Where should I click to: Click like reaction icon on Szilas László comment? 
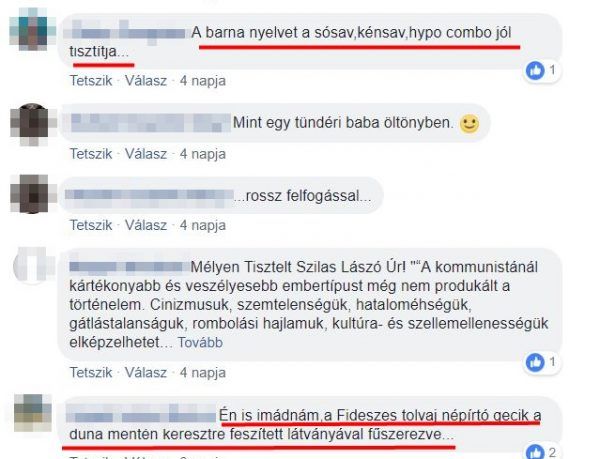pyautogui.click(x=535, y=362)
